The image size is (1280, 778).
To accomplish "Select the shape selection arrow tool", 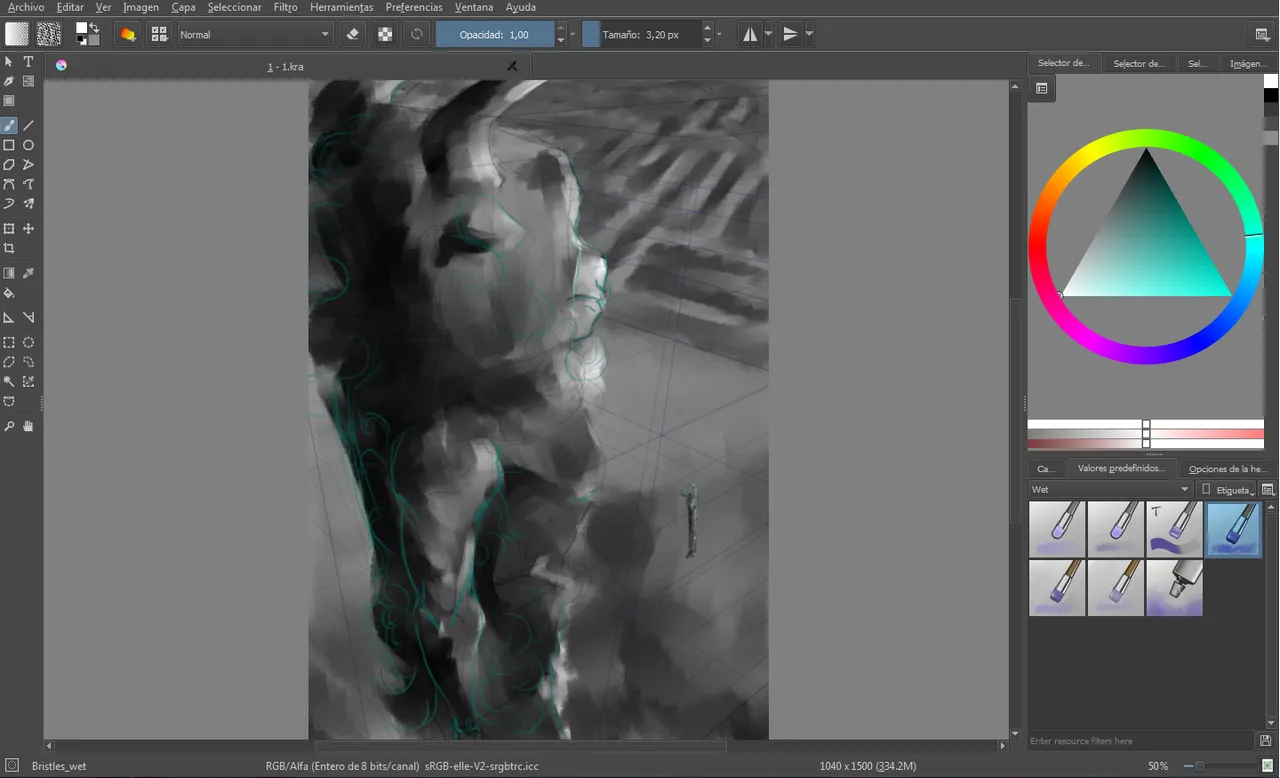I will coord(9,62).
